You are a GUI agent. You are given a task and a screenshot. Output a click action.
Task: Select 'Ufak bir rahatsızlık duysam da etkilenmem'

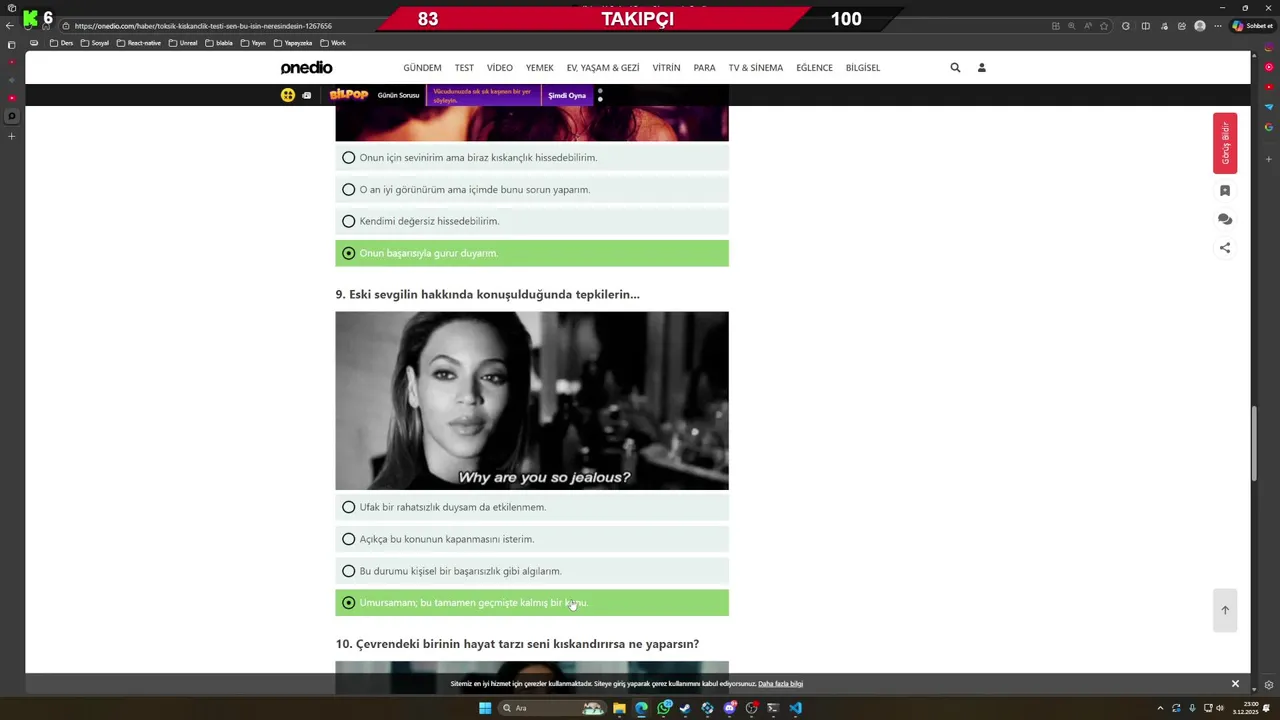click(x=532, y=507)
